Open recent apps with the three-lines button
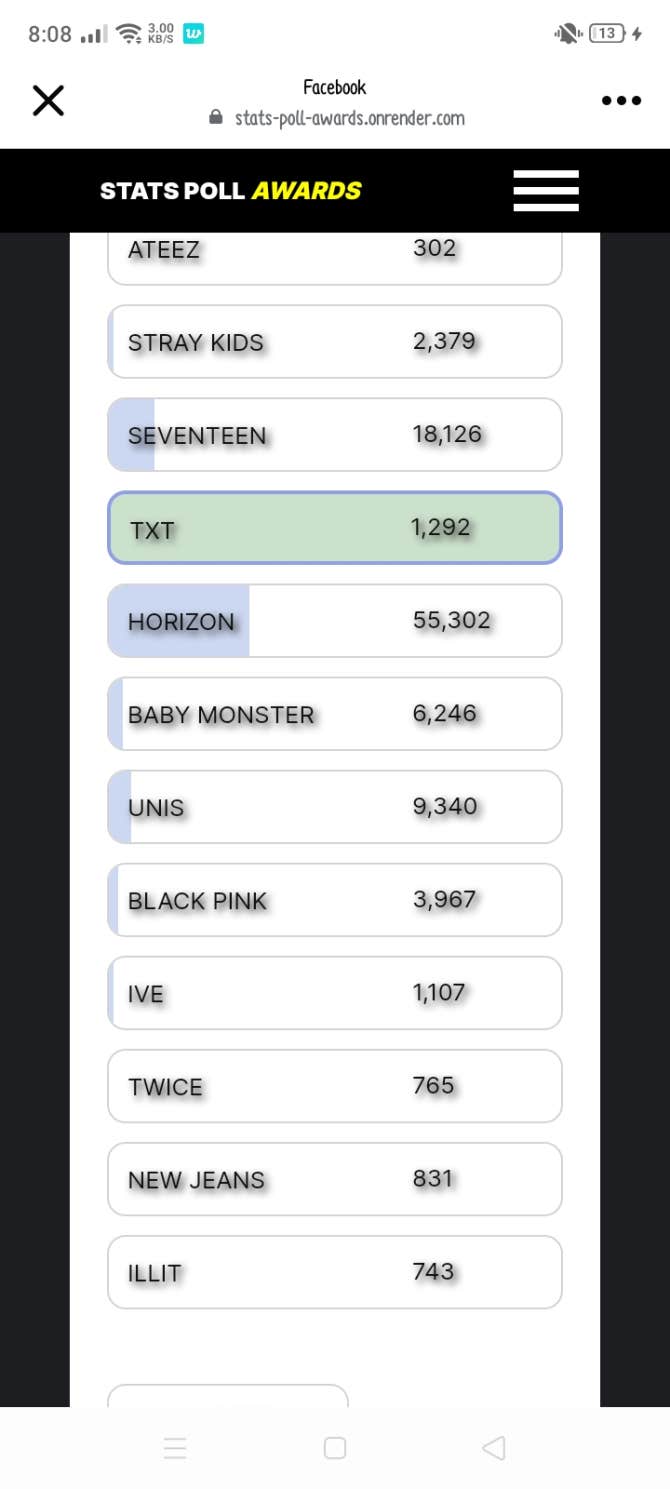 (x=175, y=1448)
